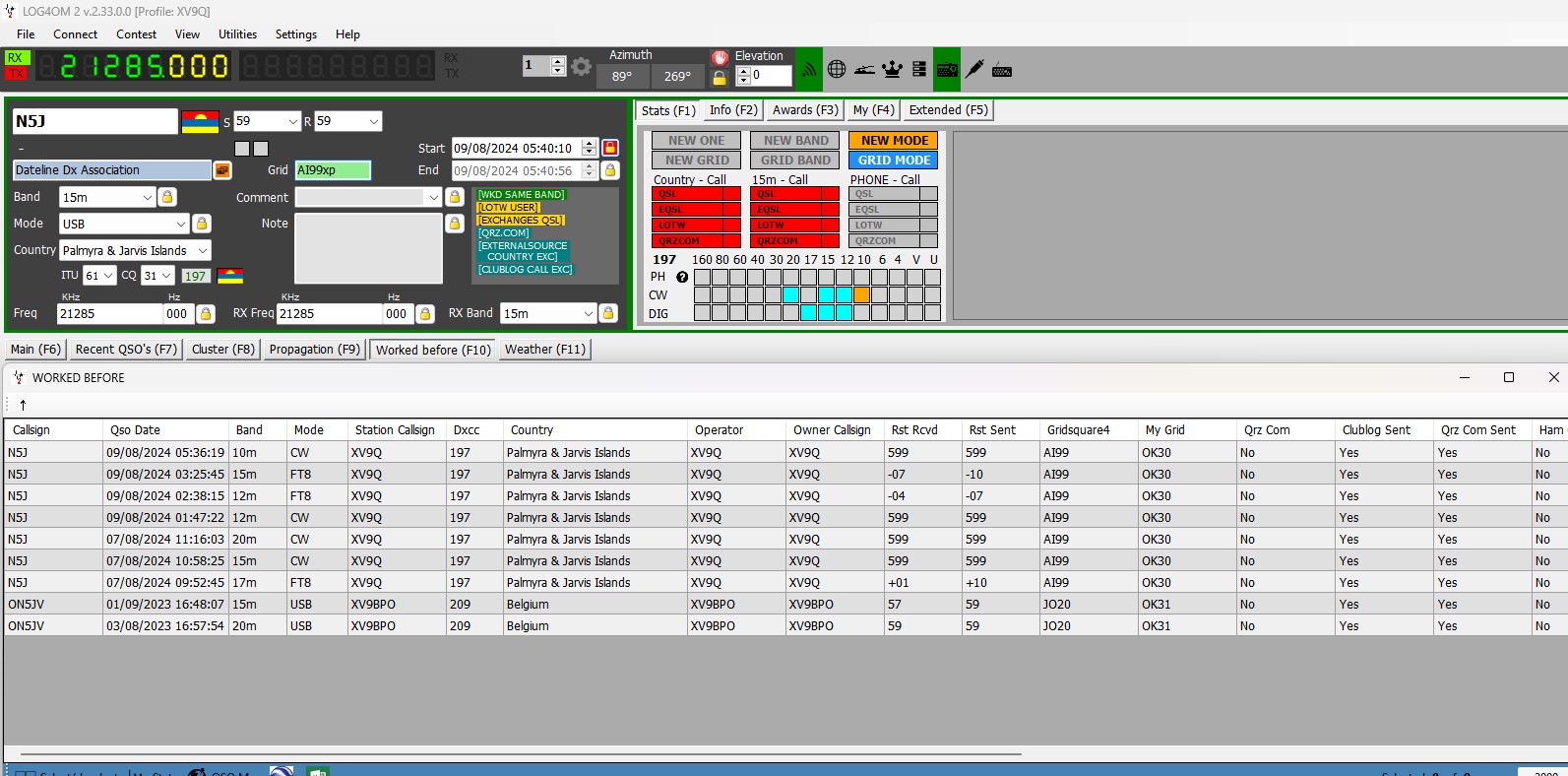The image size is (1568, 776).
Task: Click the small flag beside DXCC 197
Action: (x=230, y=276)
